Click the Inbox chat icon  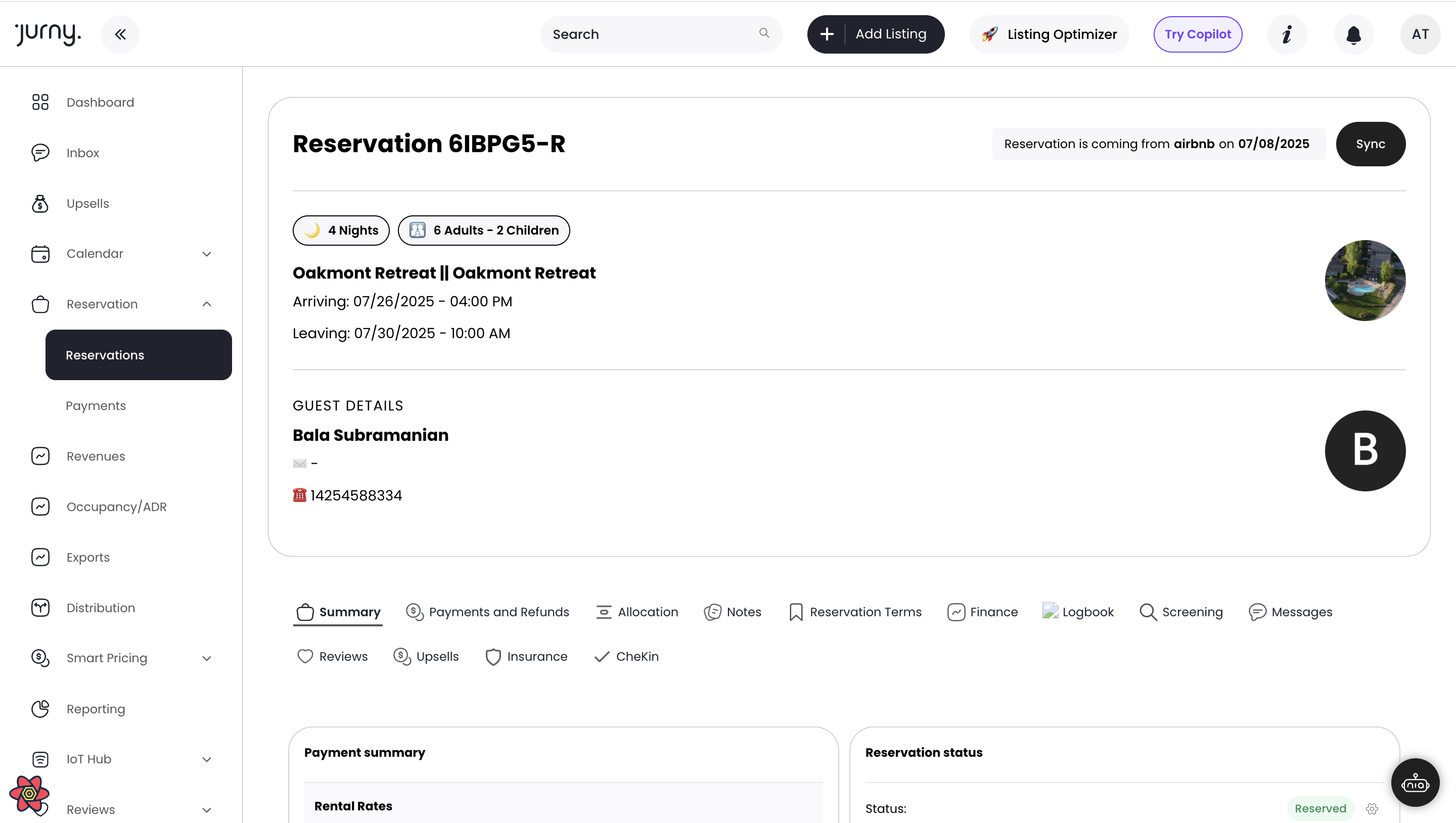click(40, 153)
